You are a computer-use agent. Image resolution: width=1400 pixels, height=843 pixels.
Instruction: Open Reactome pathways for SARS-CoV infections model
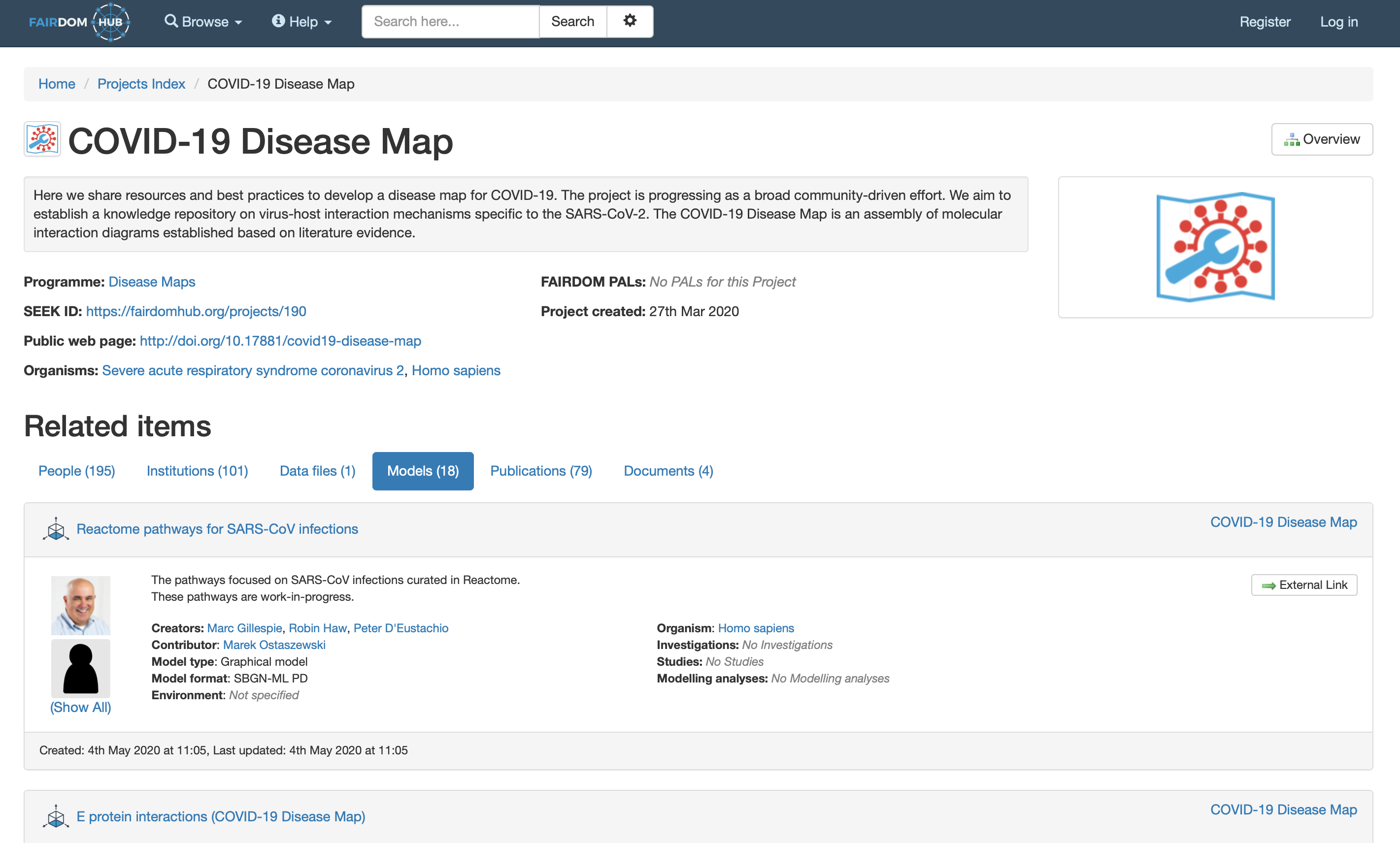218,529
